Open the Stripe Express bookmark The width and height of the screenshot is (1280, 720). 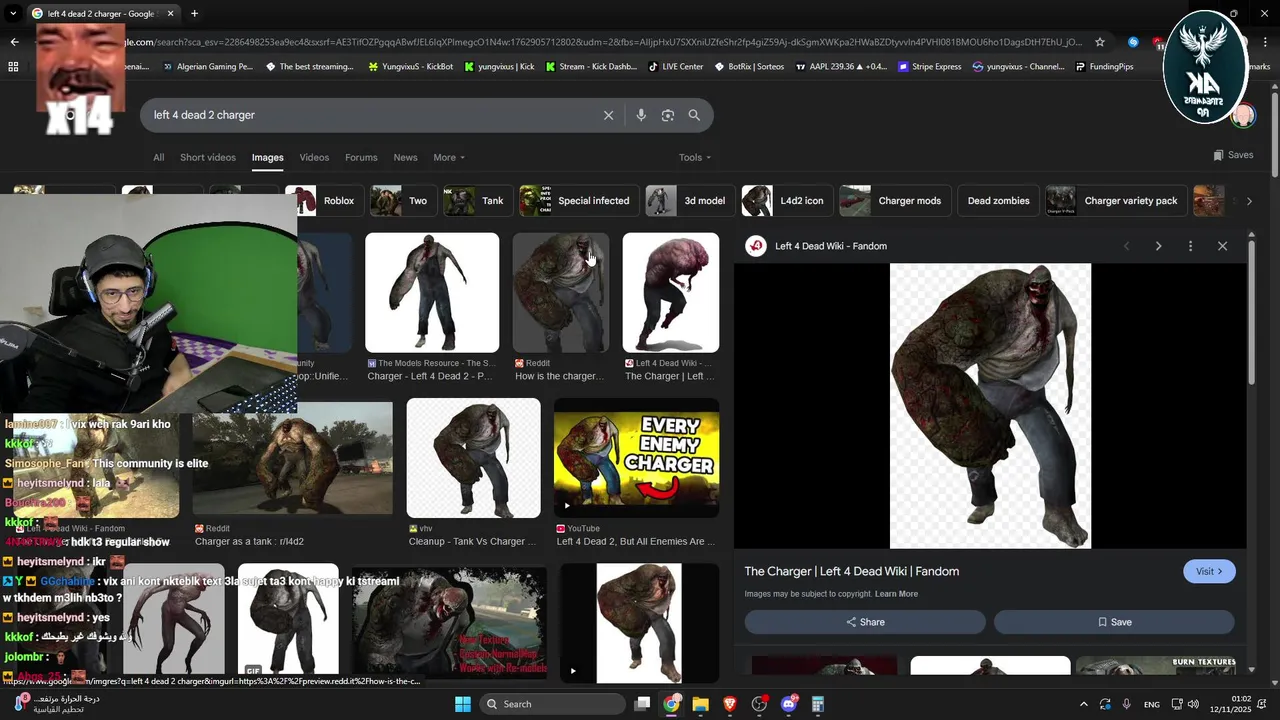(928, 67)
